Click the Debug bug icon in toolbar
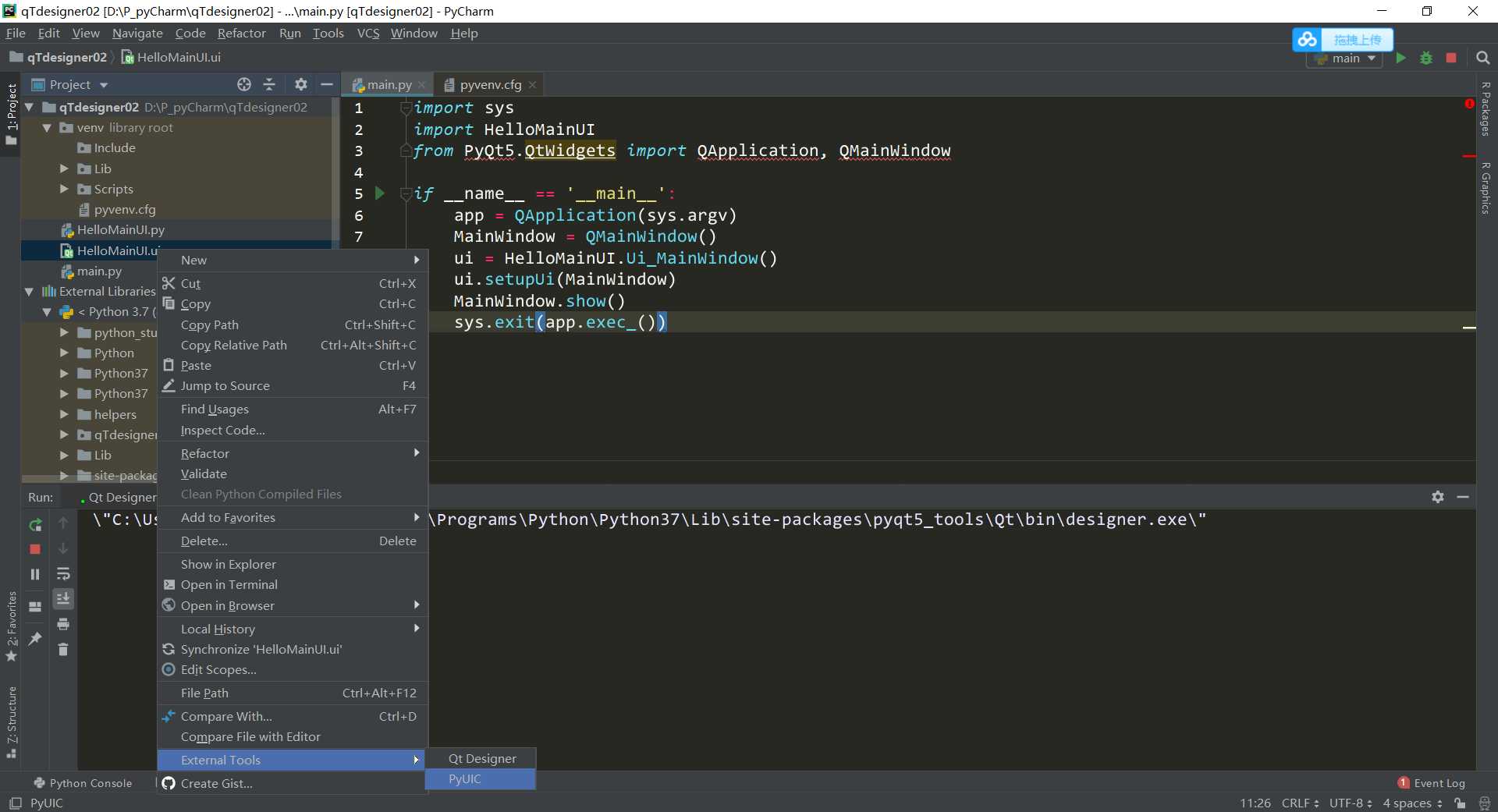Viewport: 1498px width, 812px height. (1426, 59)
